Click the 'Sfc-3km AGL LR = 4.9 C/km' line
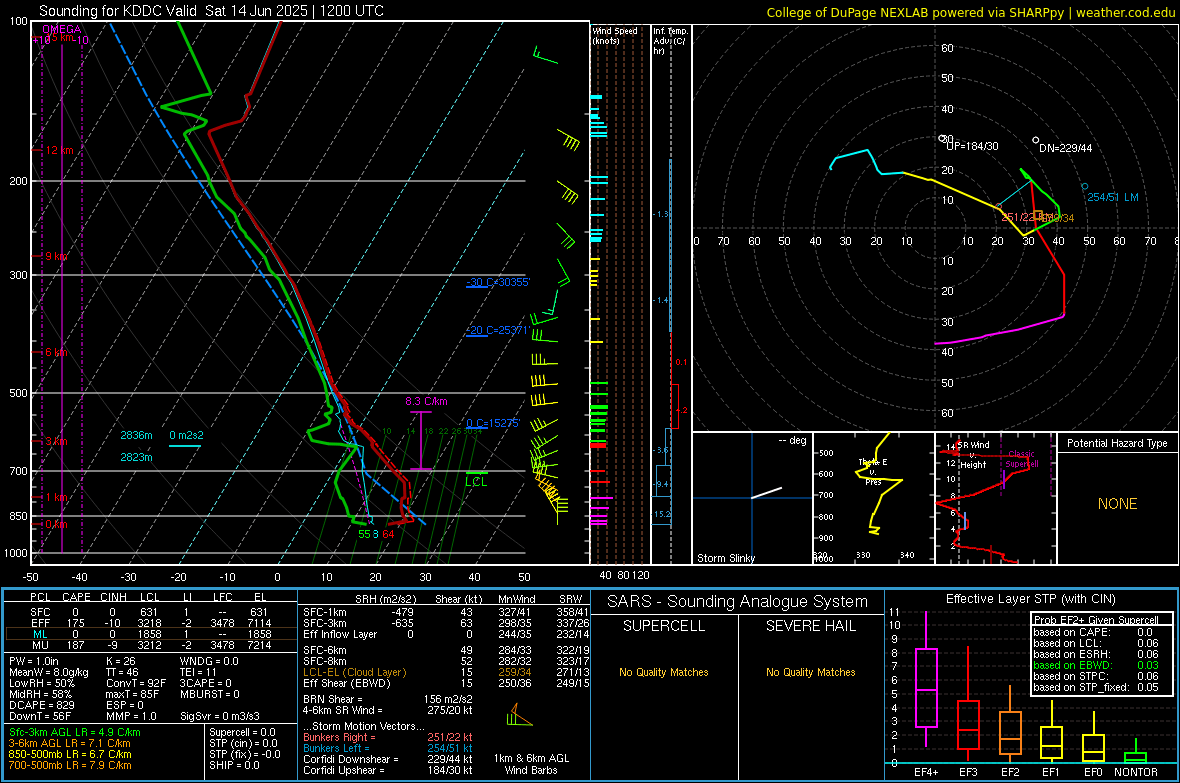The width and height of the screenshot is (1180, 783). coord(75,732)
